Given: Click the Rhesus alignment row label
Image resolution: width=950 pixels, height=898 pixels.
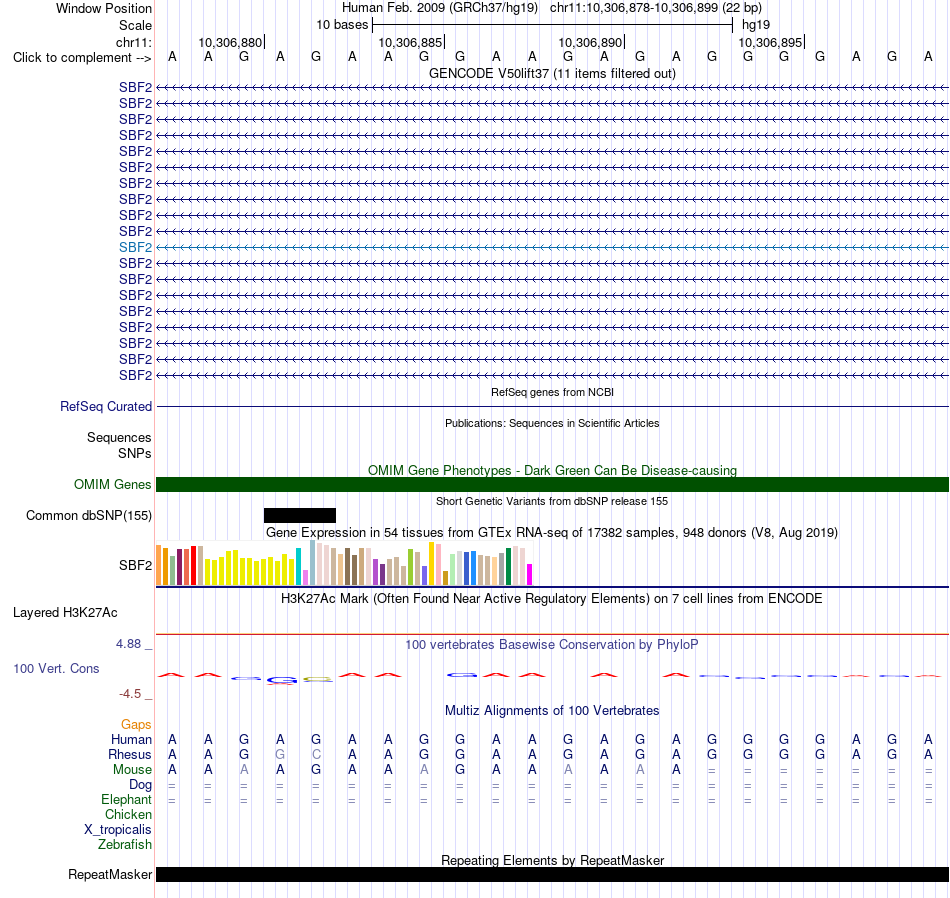Looking at the screenshot, I should 130,754.
